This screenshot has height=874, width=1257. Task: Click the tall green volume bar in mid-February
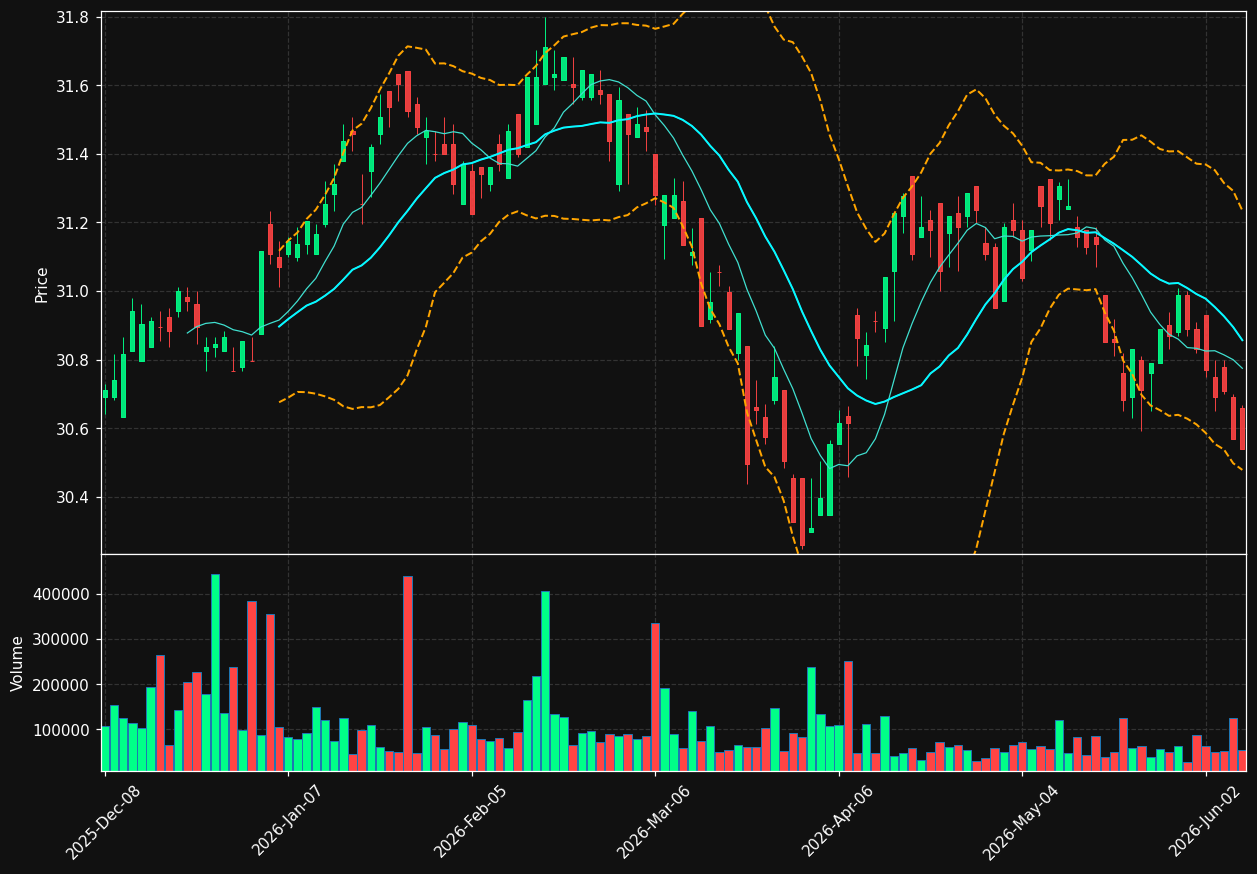coord(545,681)
